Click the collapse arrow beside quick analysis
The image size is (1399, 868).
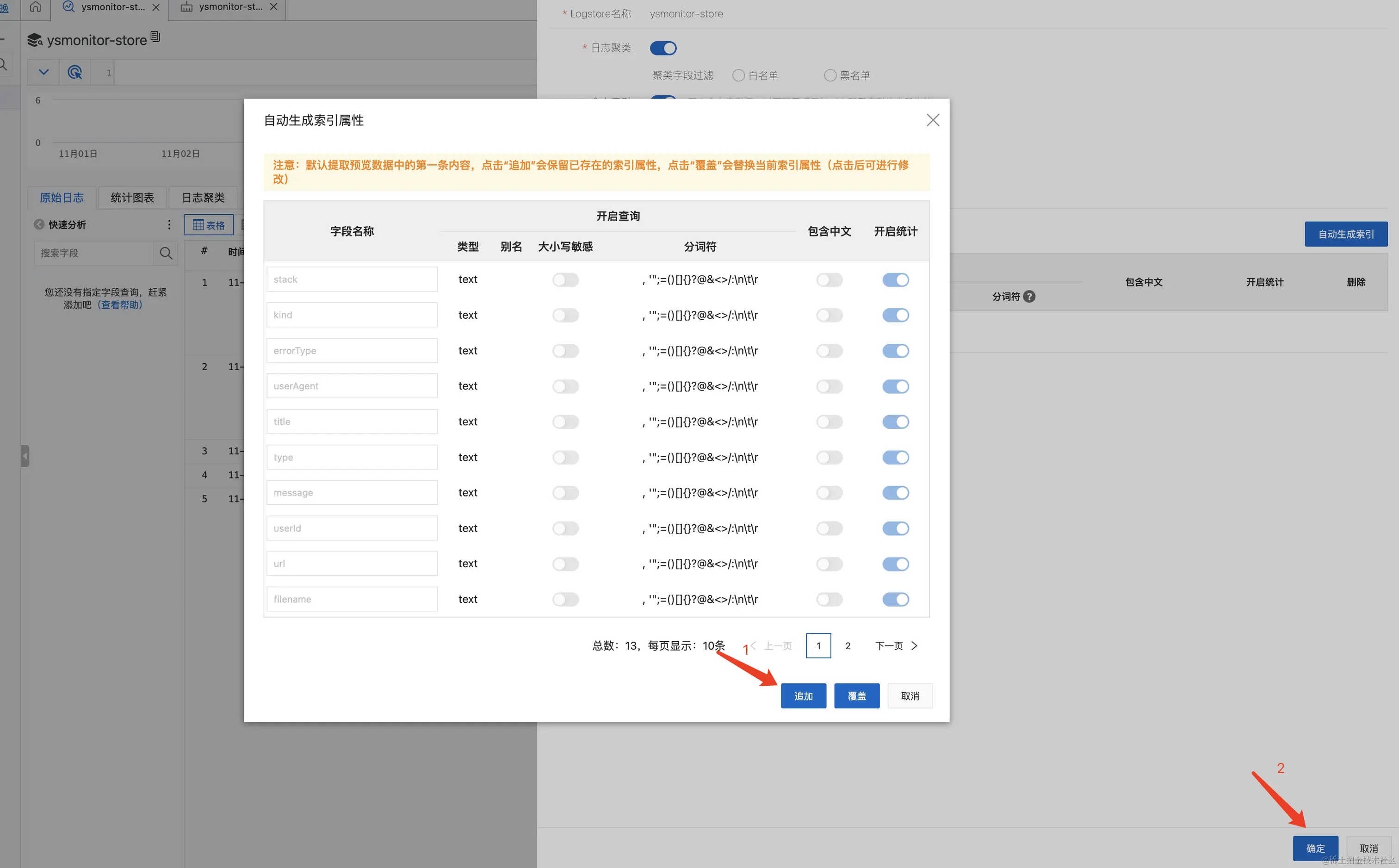click(x=38, y=224)
